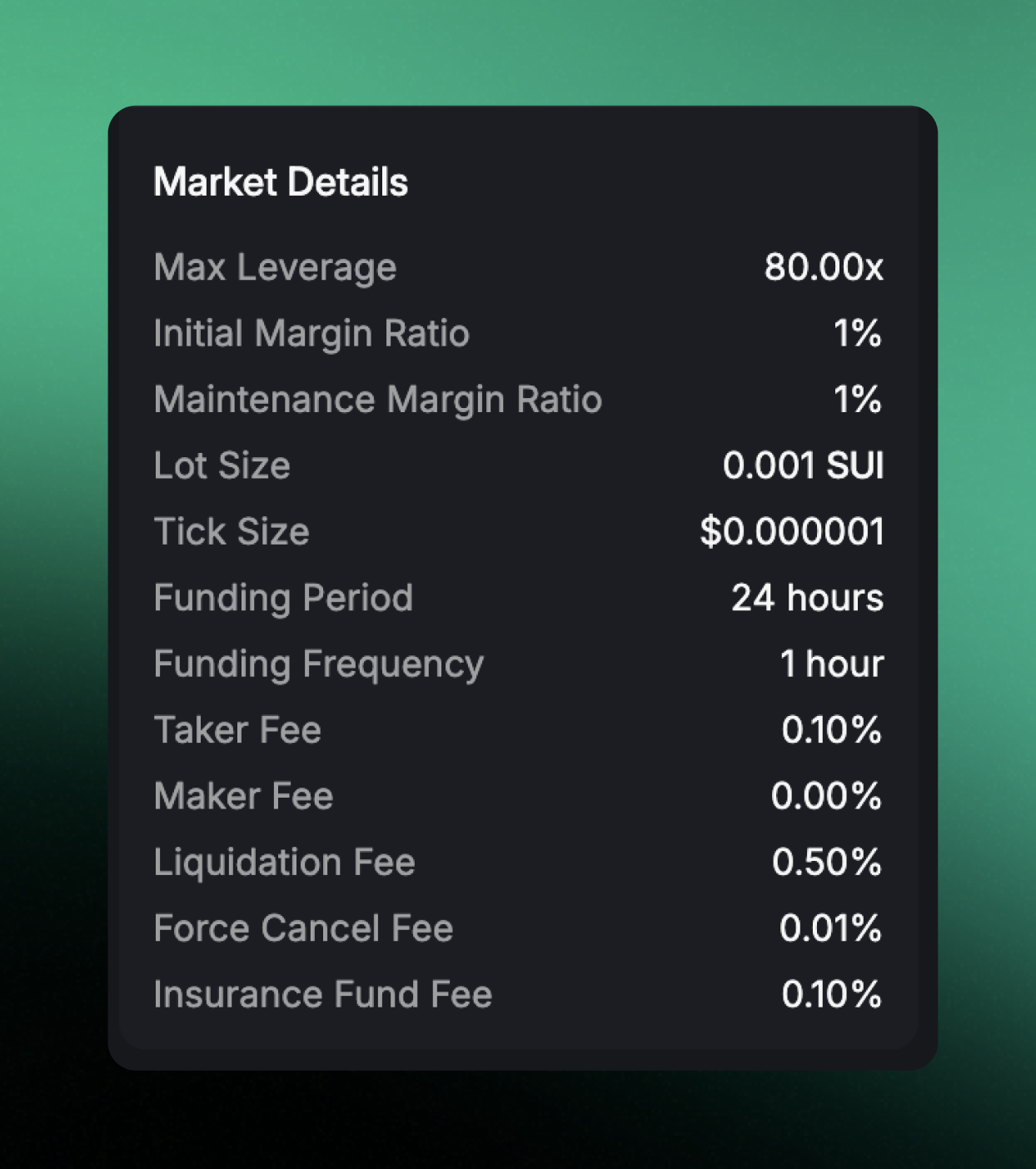Click the Funding Period label

click(x=283, y=598)
